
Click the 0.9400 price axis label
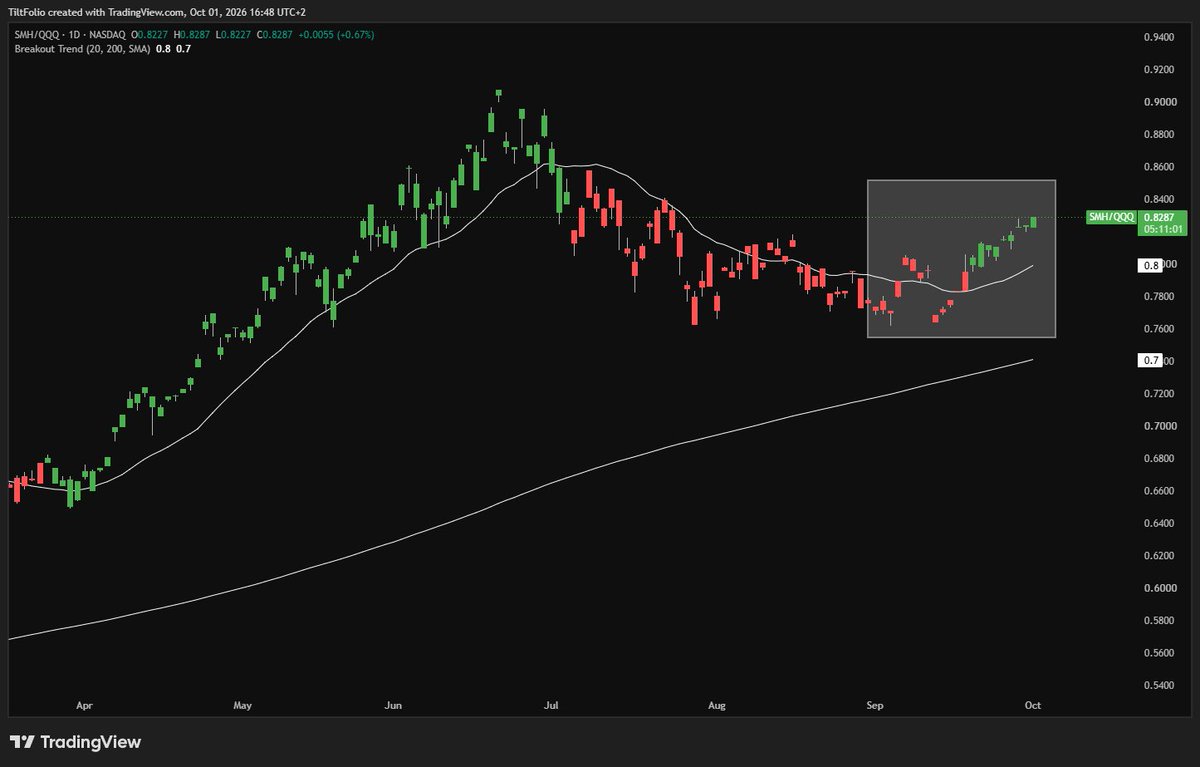click(x=1161, y=37)
